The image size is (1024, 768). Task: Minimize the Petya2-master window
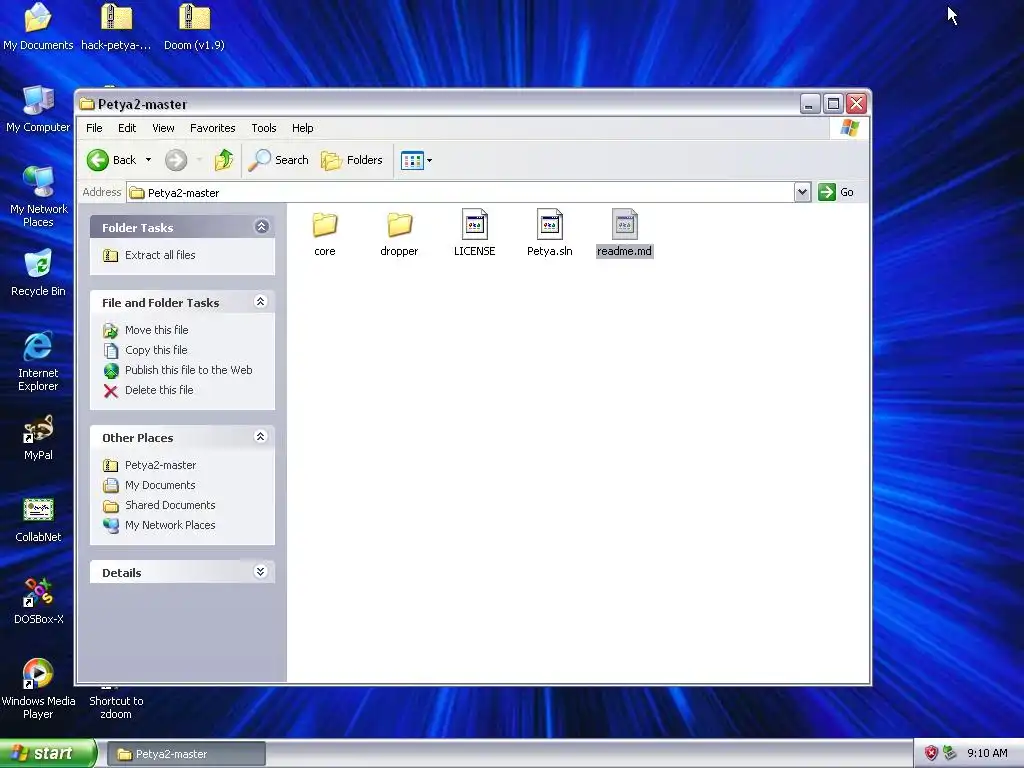[x=810, y=104]
